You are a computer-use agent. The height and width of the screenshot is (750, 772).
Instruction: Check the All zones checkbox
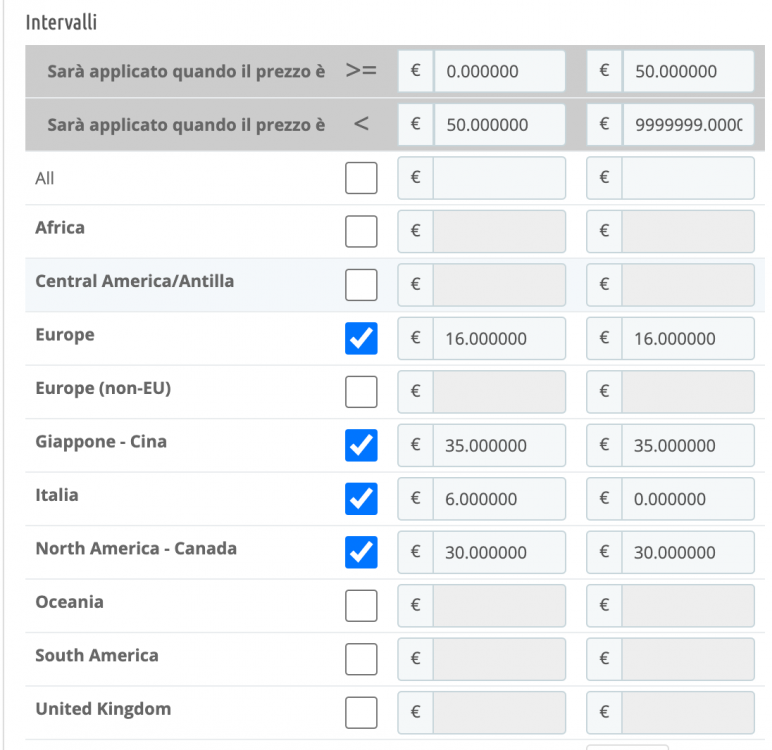pyautogui.click(x=361, y=178)
